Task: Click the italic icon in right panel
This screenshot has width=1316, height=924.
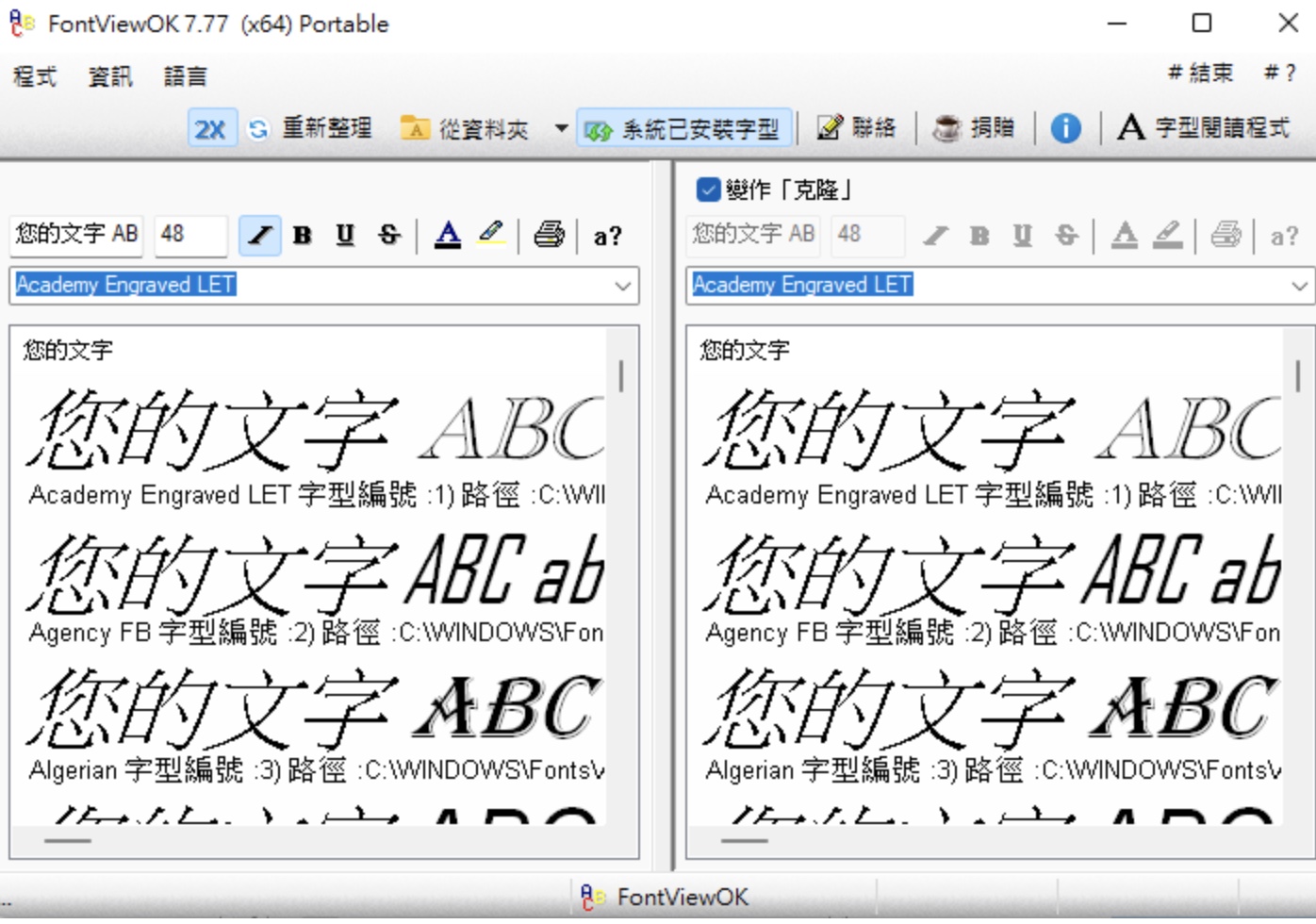Action: pos(935,235)
